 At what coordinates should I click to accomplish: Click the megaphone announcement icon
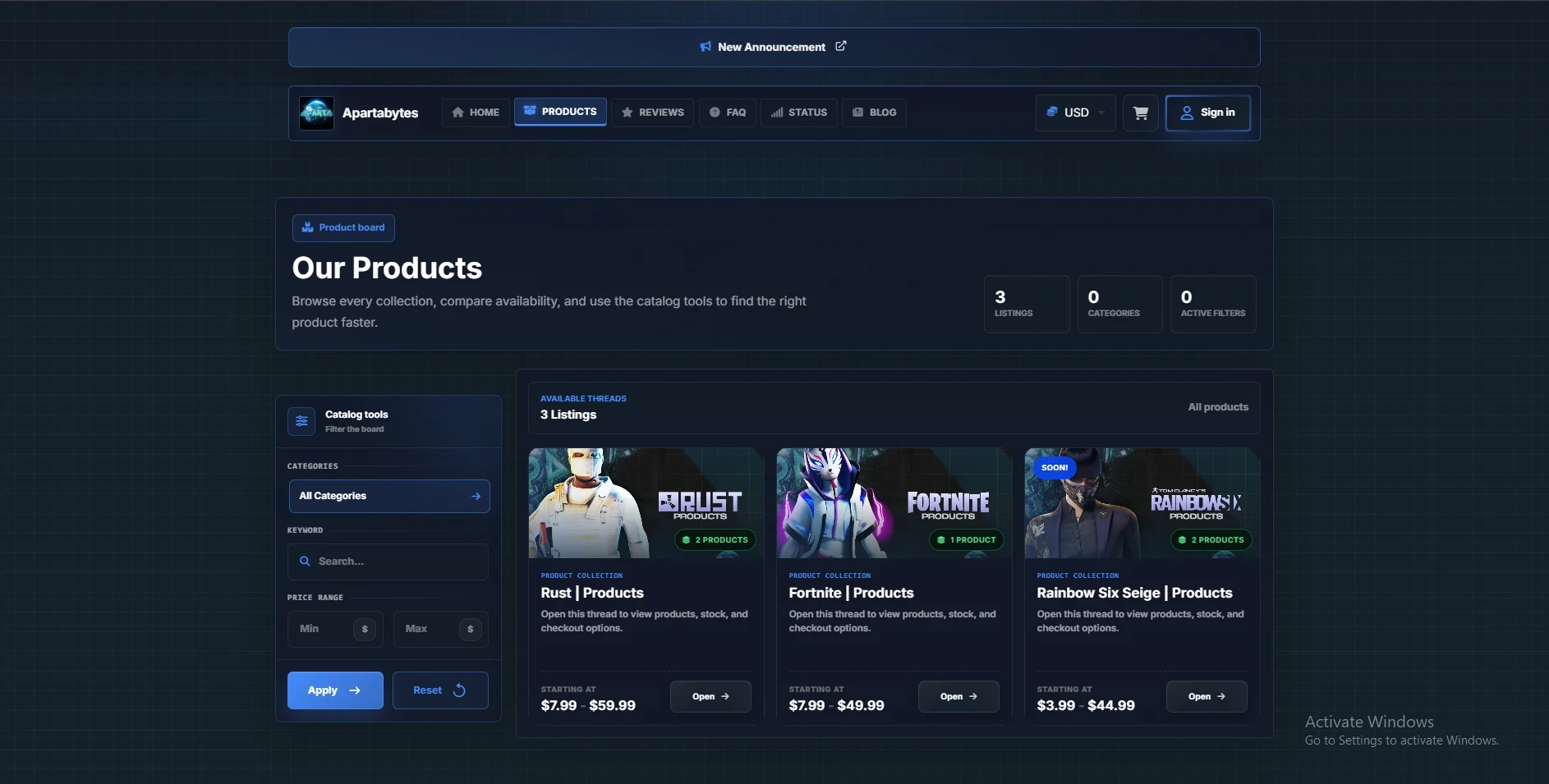pyautogui.click(x=706, y=47)
